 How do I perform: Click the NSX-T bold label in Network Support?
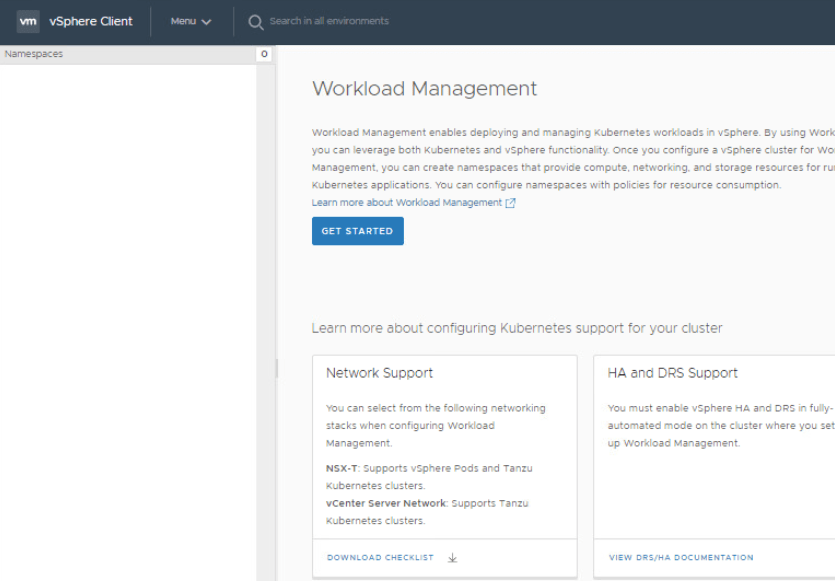(340, 468)
